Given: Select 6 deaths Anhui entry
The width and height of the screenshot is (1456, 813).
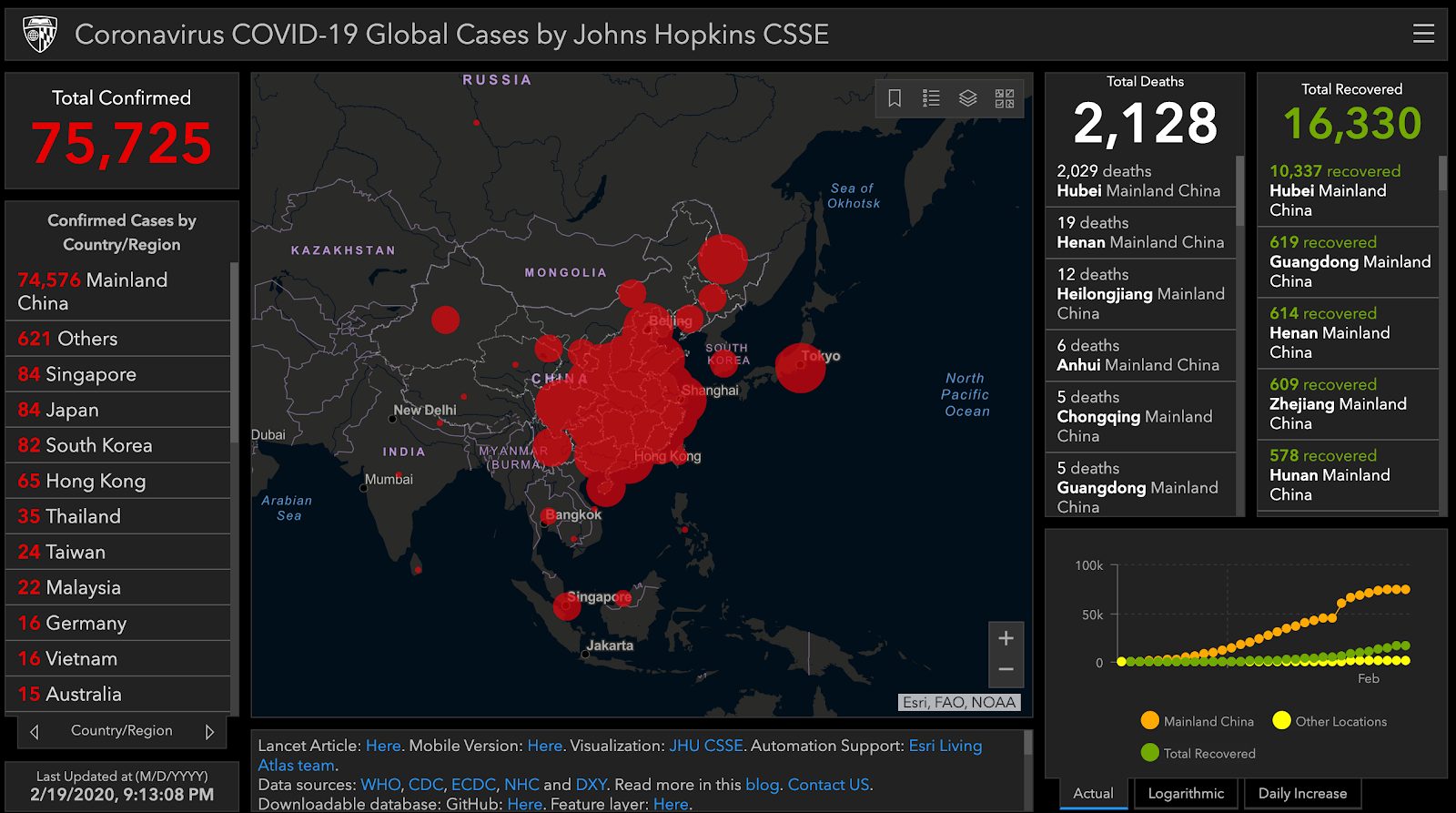Looking at the screenshot, I should pos(1140,355).
